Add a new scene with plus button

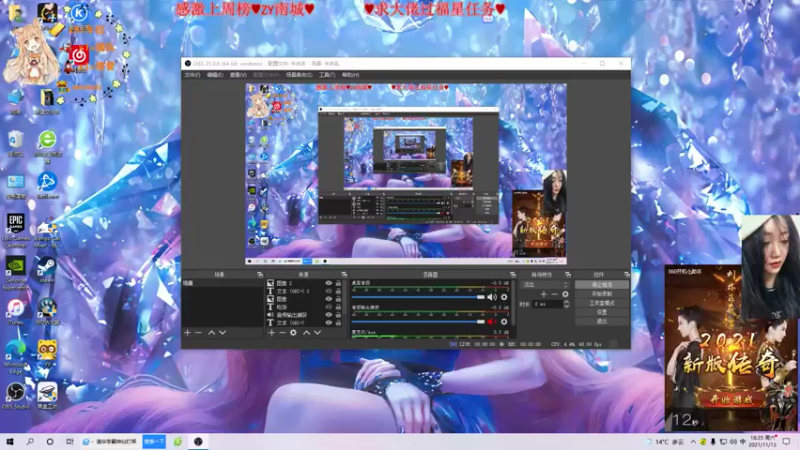coord(187,333)
